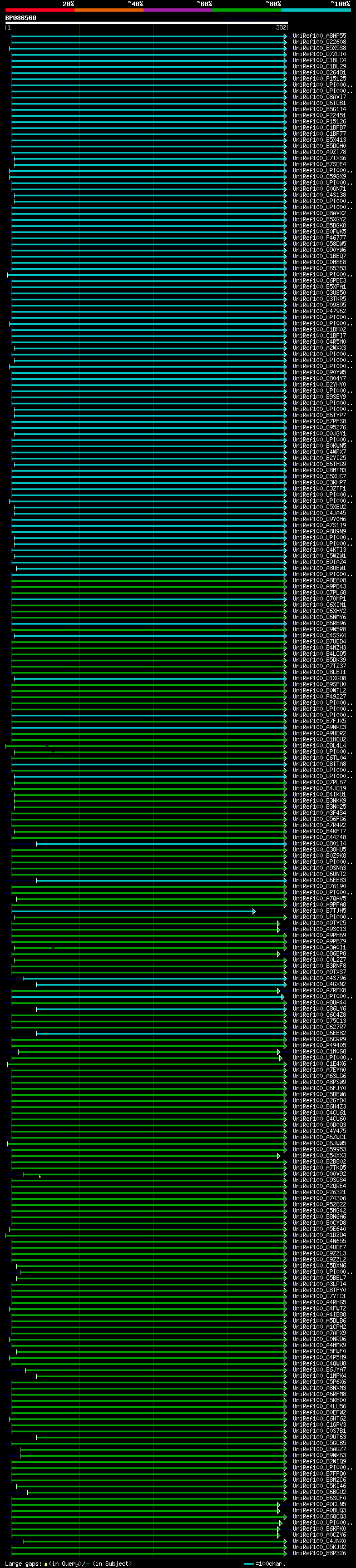
Task: Click hit label UniRef100_Q59GX9
Action: [319, 176]
